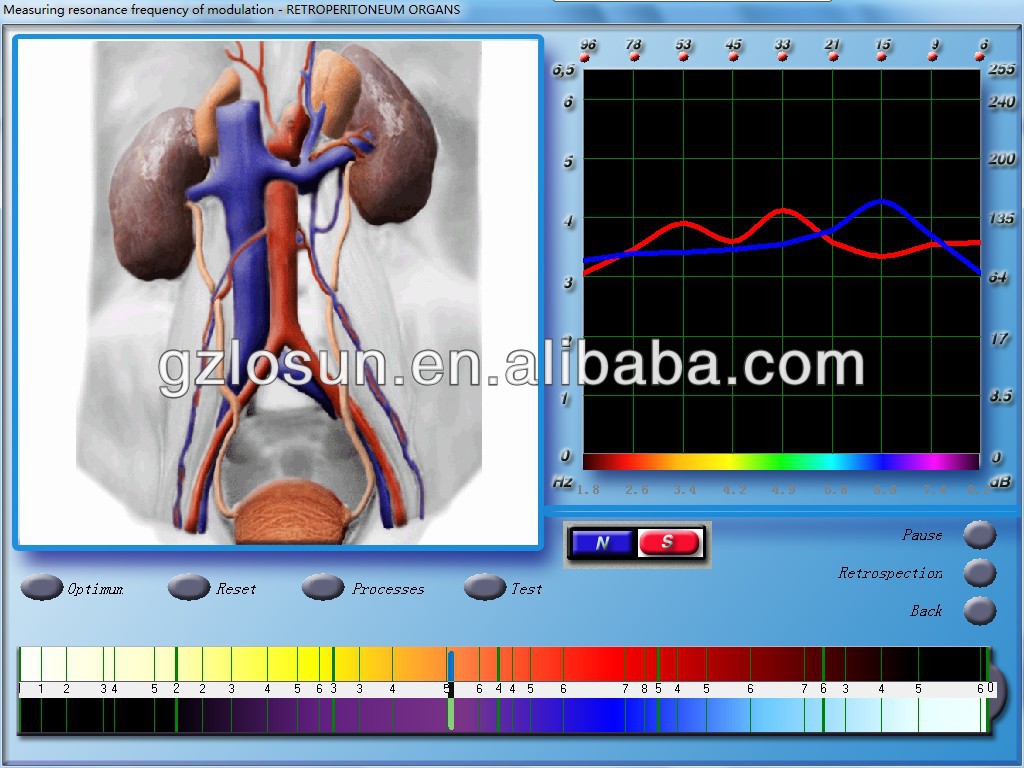Click the blue slider handle on the yellow-red scale
Image resolution: width=1024 pixels, height=768 pixels.
pyautogui.click(x=451, y=666)
